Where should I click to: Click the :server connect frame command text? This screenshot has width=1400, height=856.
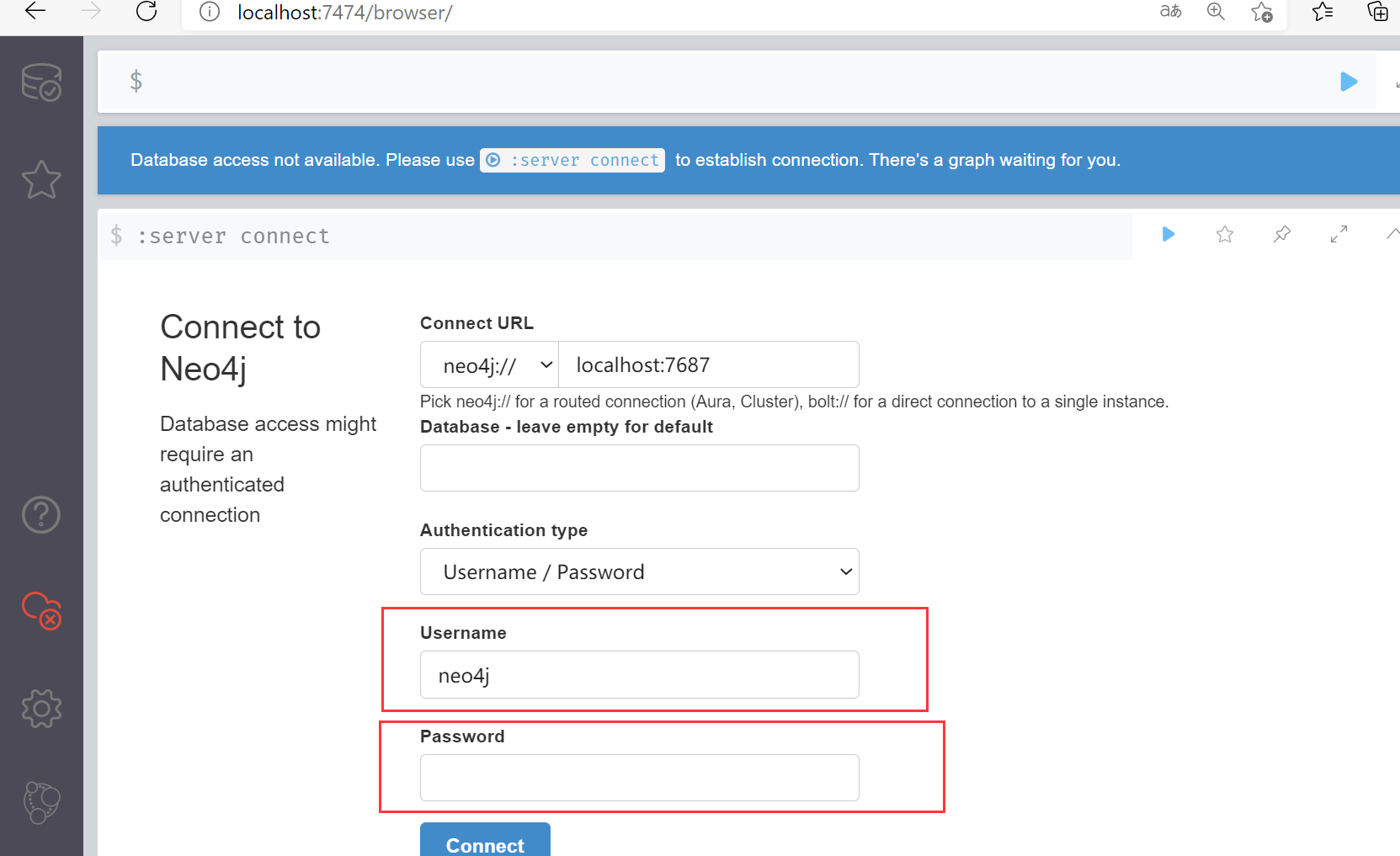(233, 237)
